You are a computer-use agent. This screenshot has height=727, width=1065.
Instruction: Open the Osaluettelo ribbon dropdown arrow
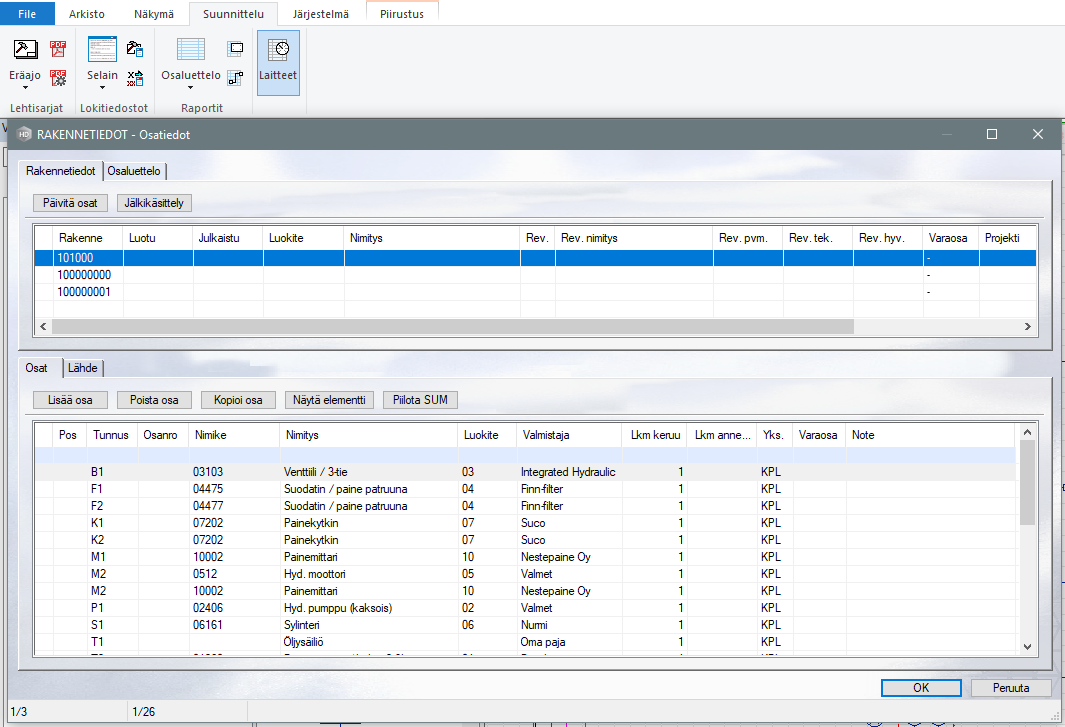point(190,88)
